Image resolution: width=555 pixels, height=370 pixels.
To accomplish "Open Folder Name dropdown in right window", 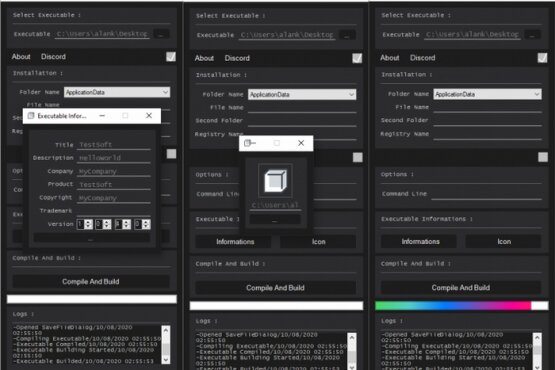I will tap(487, 94).
